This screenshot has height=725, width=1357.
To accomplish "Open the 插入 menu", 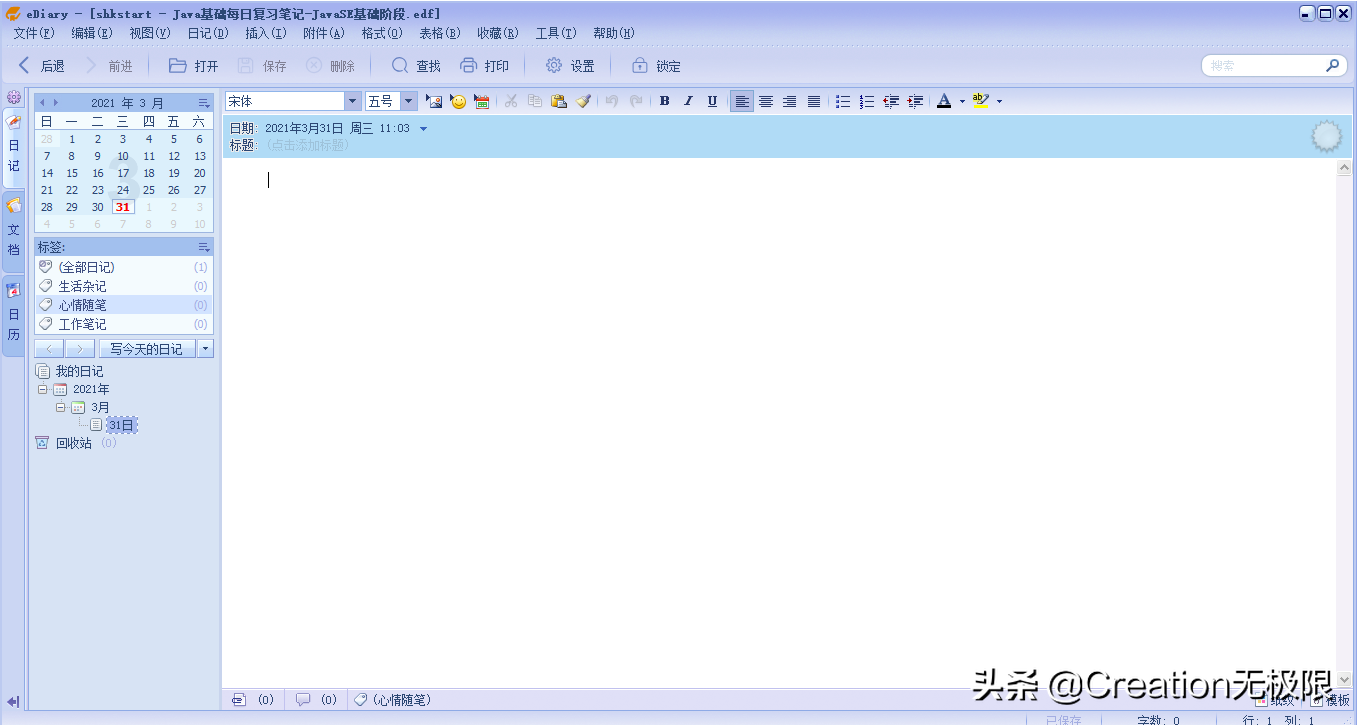I will click(x=264, y=32).
